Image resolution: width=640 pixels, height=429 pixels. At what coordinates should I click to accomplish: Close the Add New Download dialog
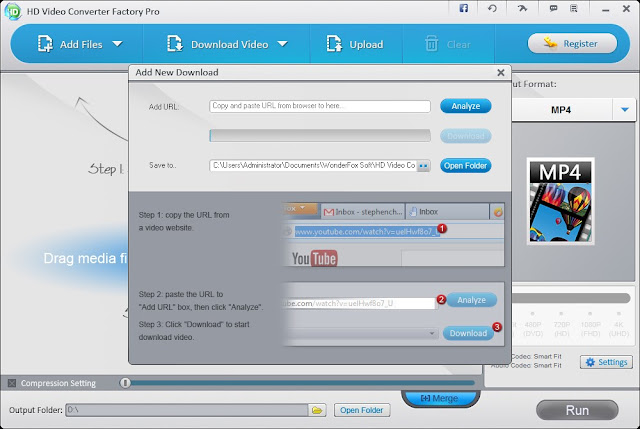(501, 73)
